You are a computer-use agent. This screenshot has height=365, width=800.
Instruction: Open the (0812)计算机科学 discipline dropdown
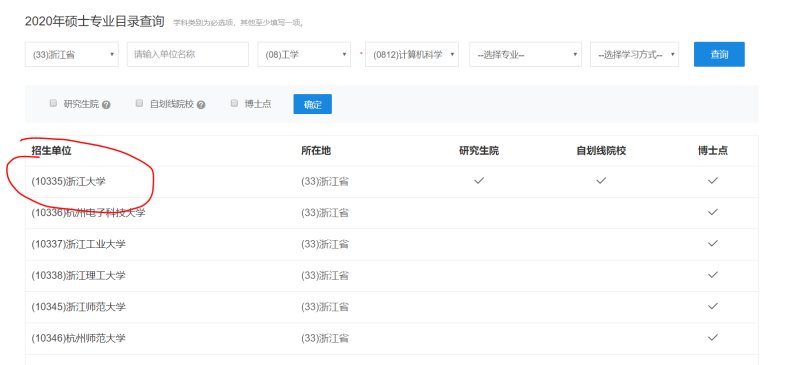(x=412, y=54)
